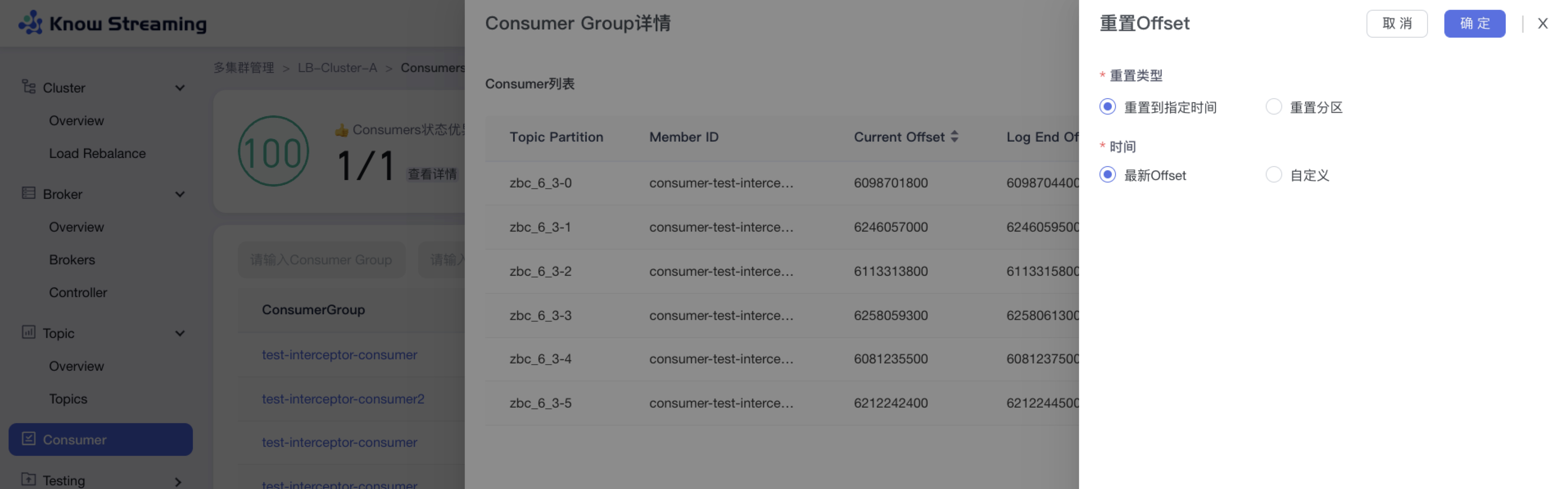Click the Know Streaming logo icon
Screen dimensions: 1568x489
click(x=30, y=23)
